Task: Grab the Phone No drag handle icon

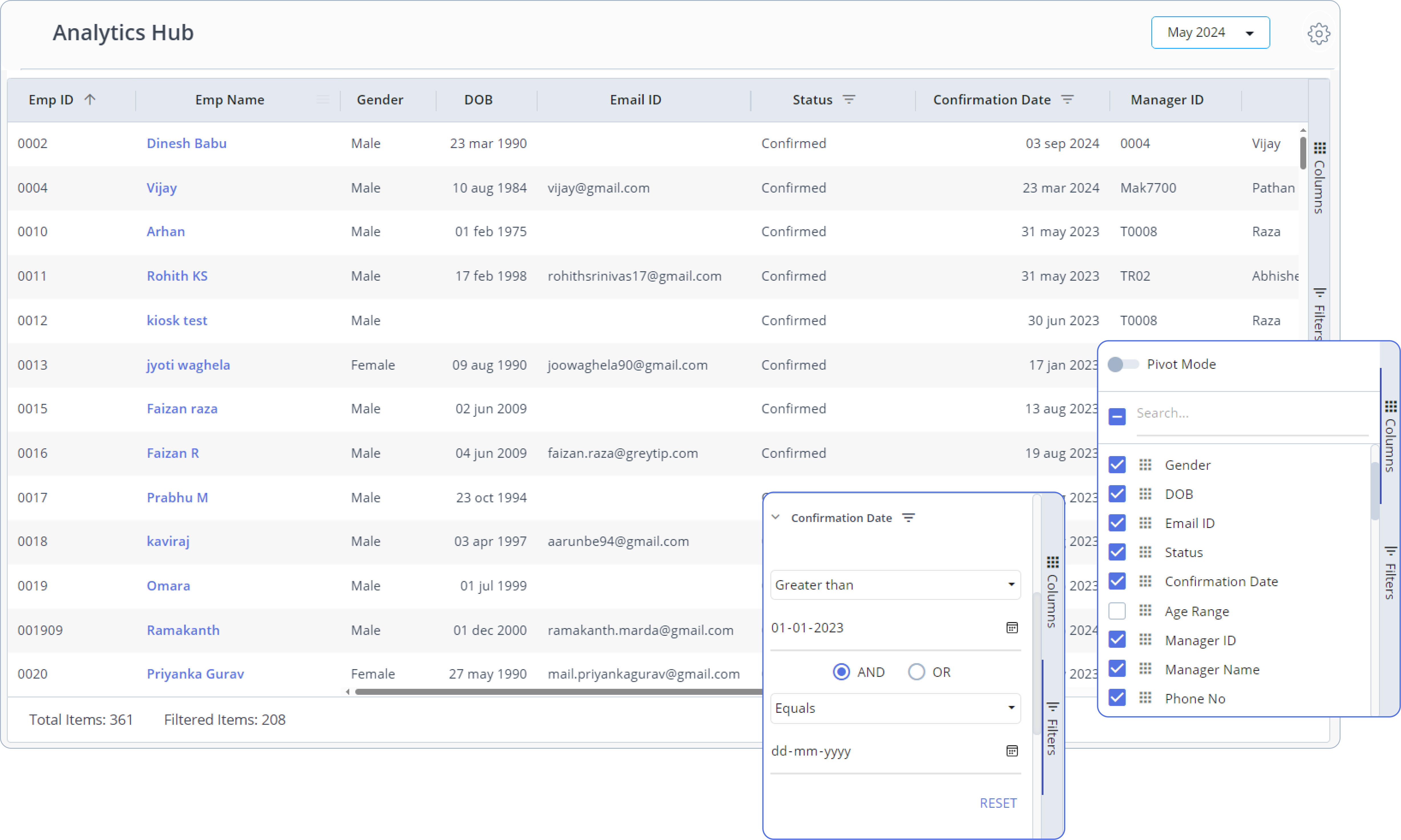Action: pyautogui.click(x=1145, y=698)
